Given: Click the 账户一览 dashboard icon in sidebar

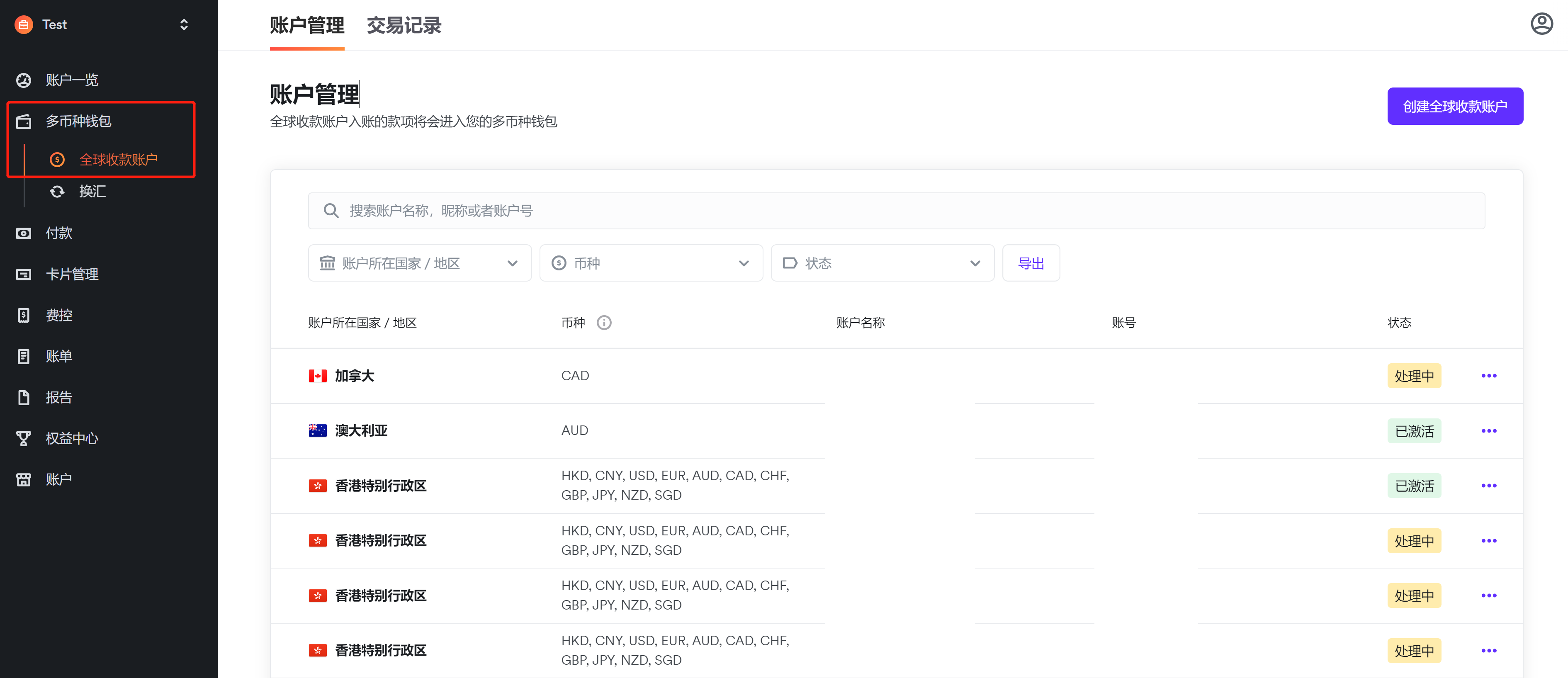Looking at the screenshot, I should 24,80.
